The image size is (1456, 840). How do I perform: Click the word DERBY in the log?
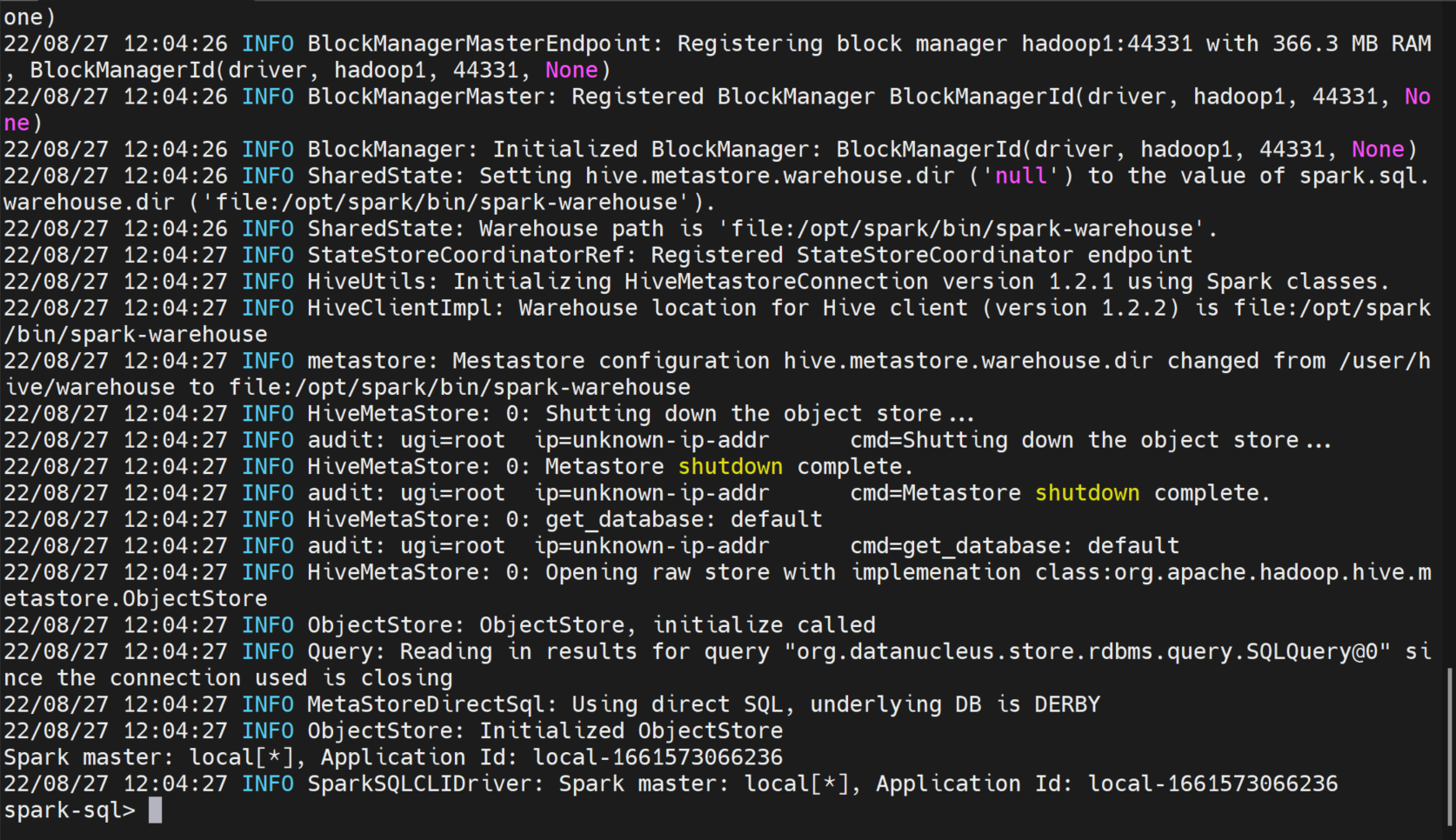pyautogui.click(x=1066, y=704)
